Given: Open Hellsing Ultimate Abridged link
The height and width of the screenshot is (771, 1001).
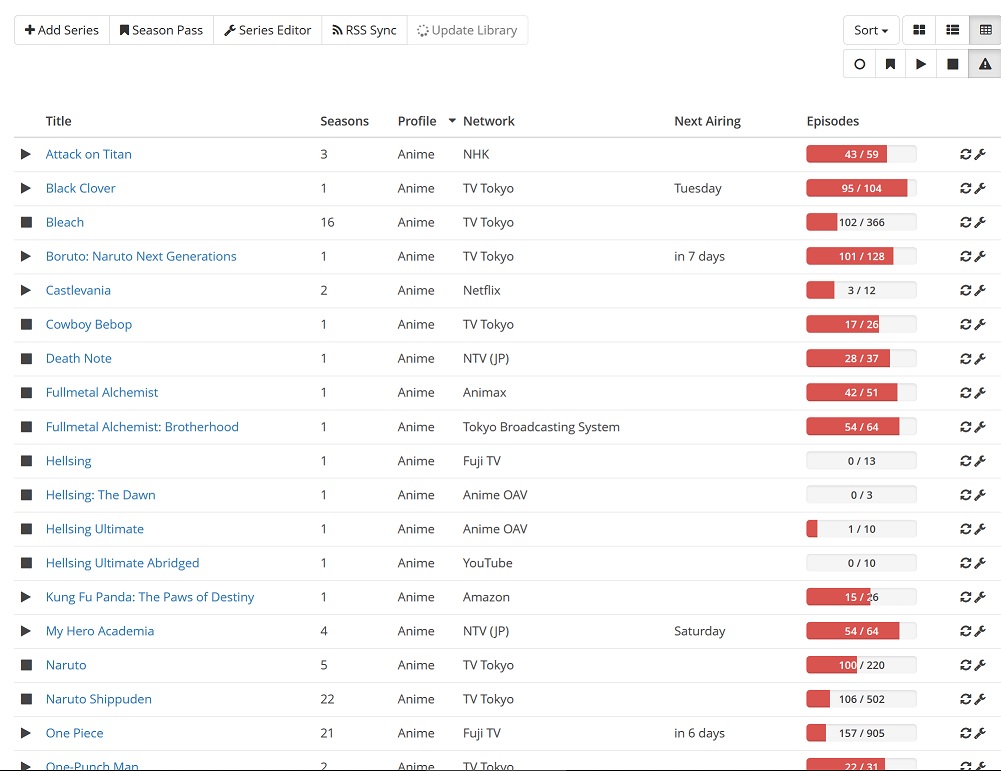Looking at the screenshot, I should [123, 563].
